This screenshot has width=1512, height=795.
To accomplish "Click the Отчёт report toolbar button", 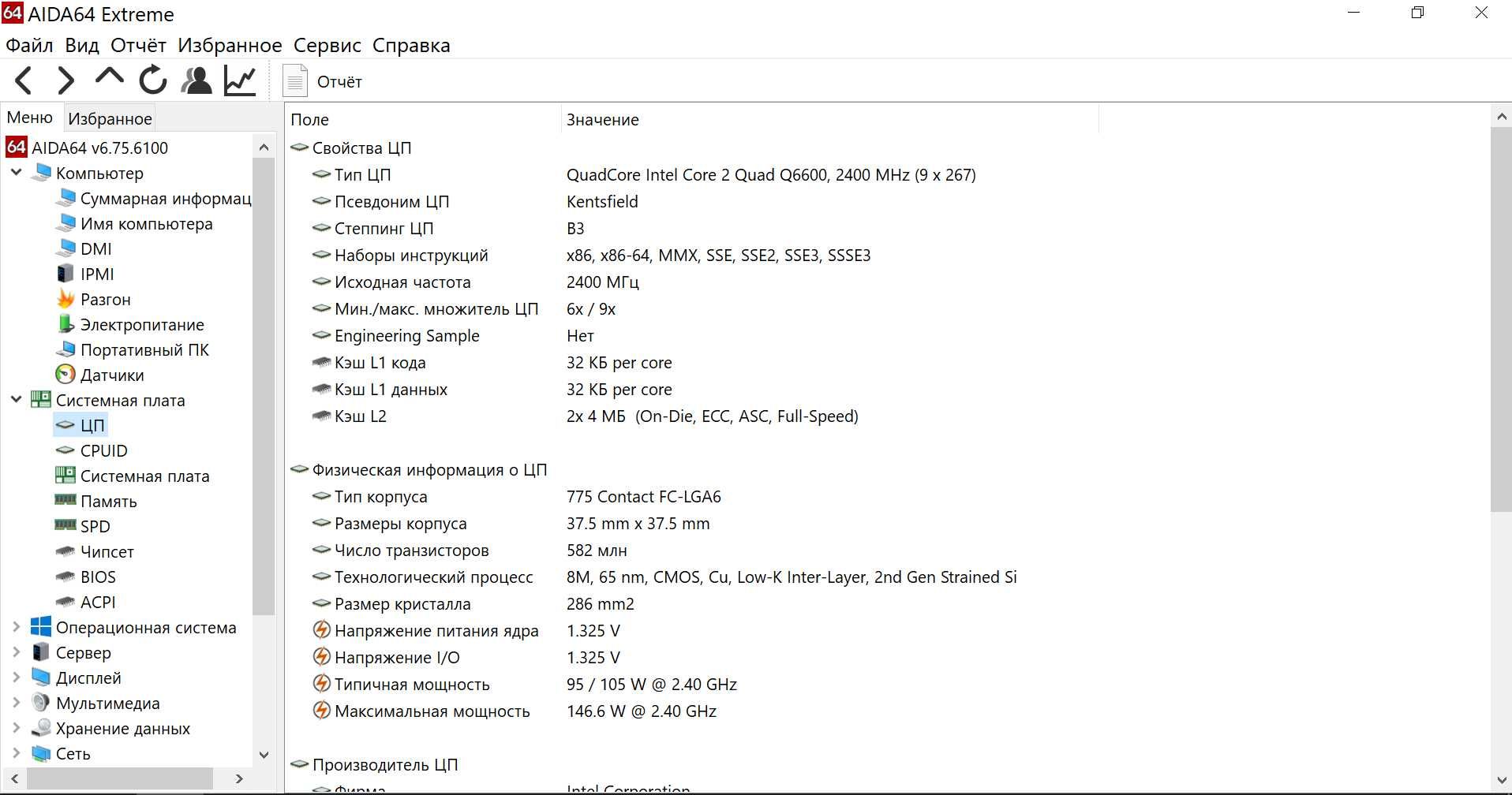I will [x=324, y=81].
